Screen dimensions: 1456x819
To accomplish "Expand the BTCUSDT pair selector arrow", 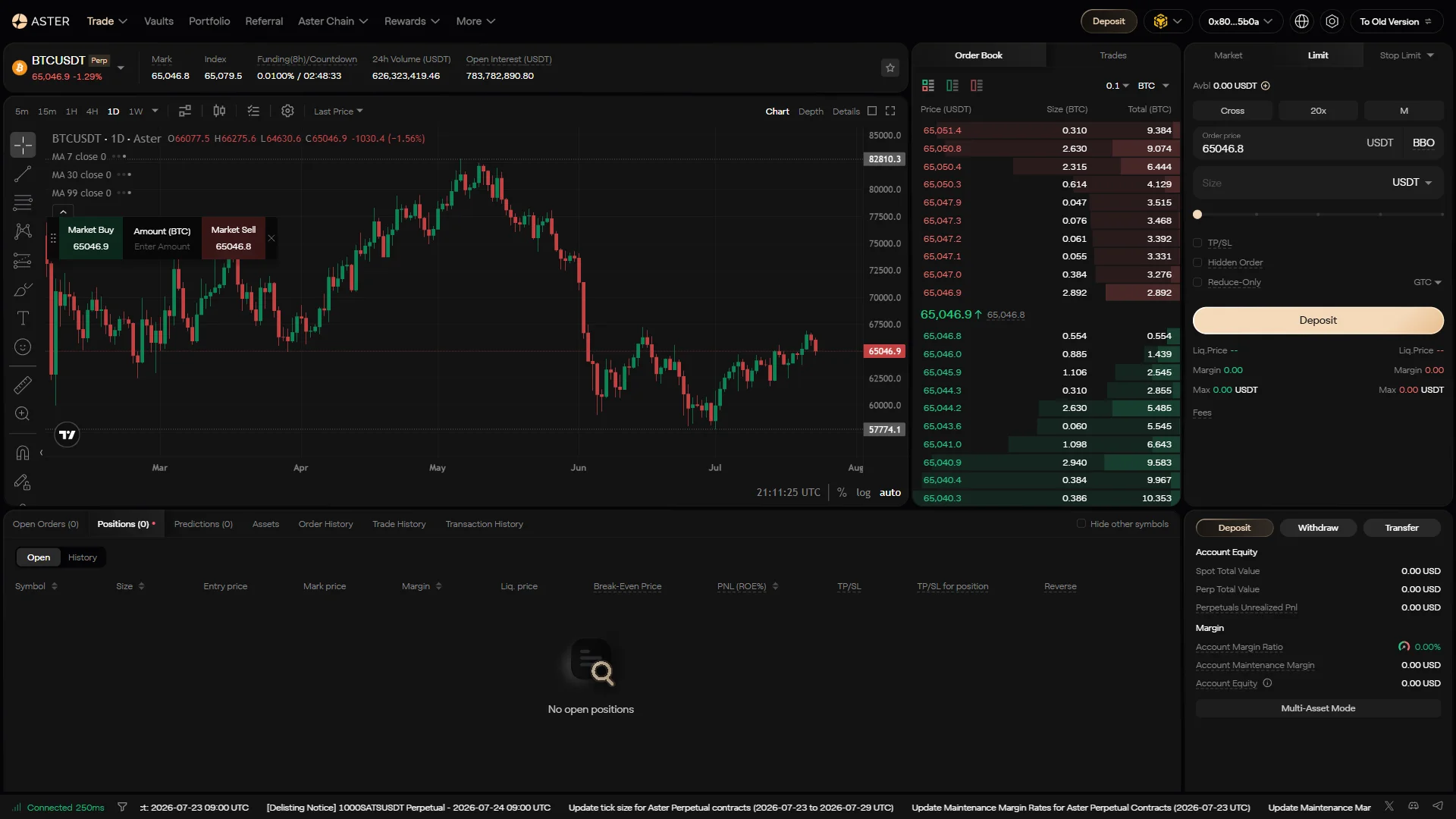I will (121, 68).
